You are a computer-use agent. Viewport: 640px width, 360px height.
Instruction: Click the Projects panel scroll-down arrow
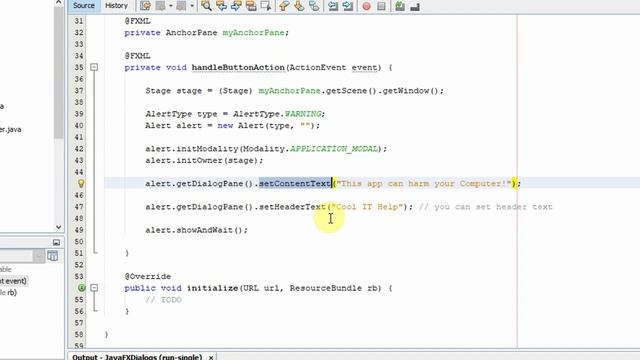[x=58, y=227]
